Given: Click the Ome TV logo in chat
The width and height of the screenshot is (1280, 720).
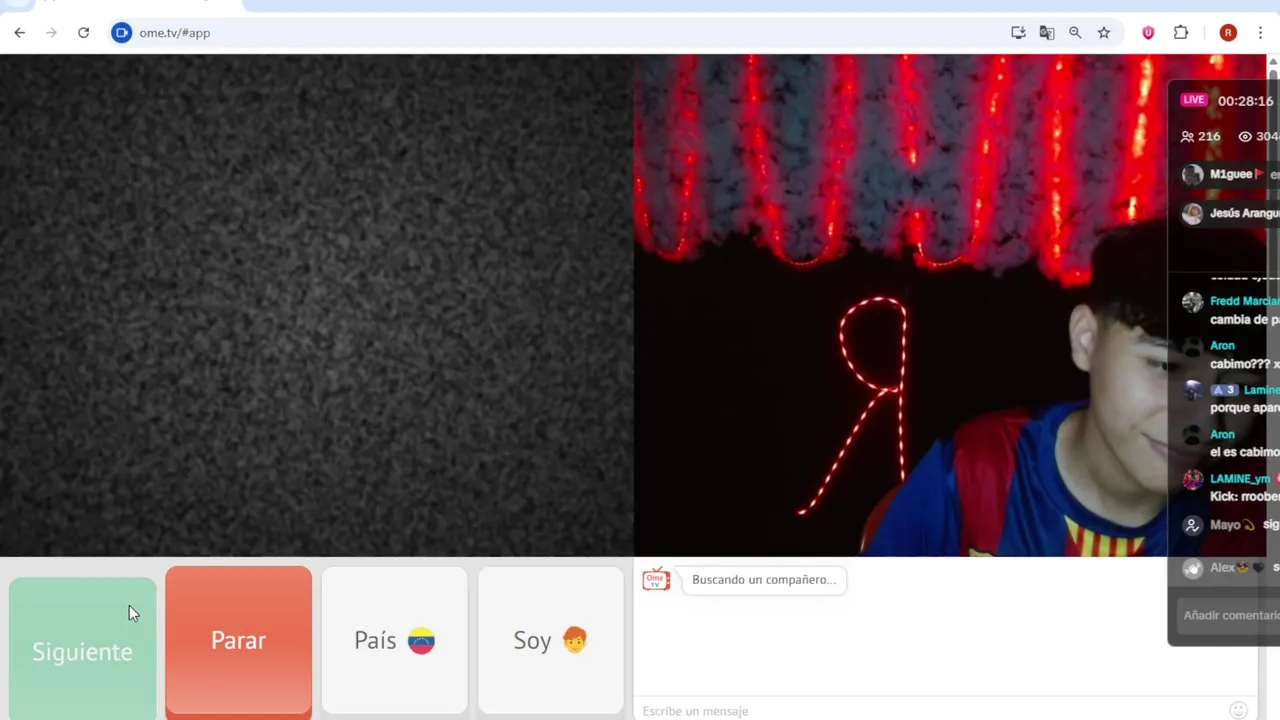Looking at the screenshot, I should tap(656, 579).
